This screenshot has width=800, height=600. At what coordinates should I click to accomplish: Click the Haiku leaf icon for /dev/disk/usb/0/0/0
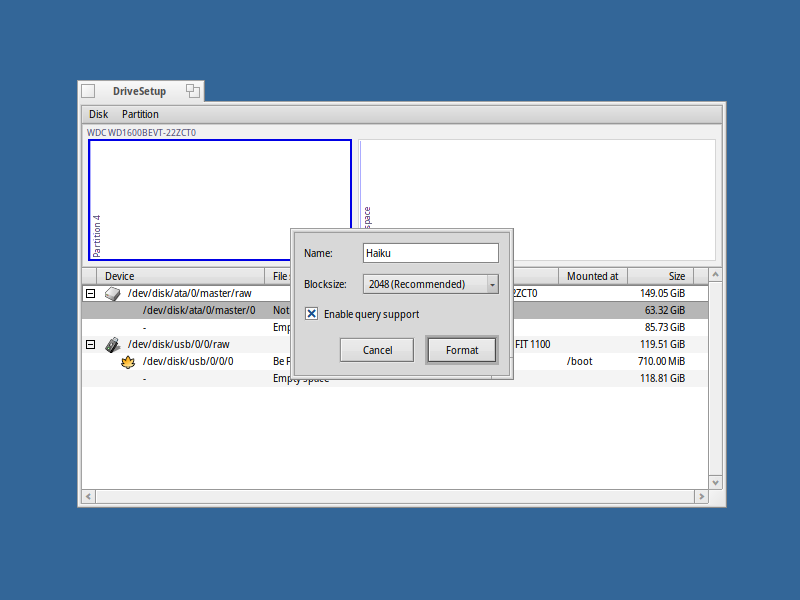click(x=128, y=362)
